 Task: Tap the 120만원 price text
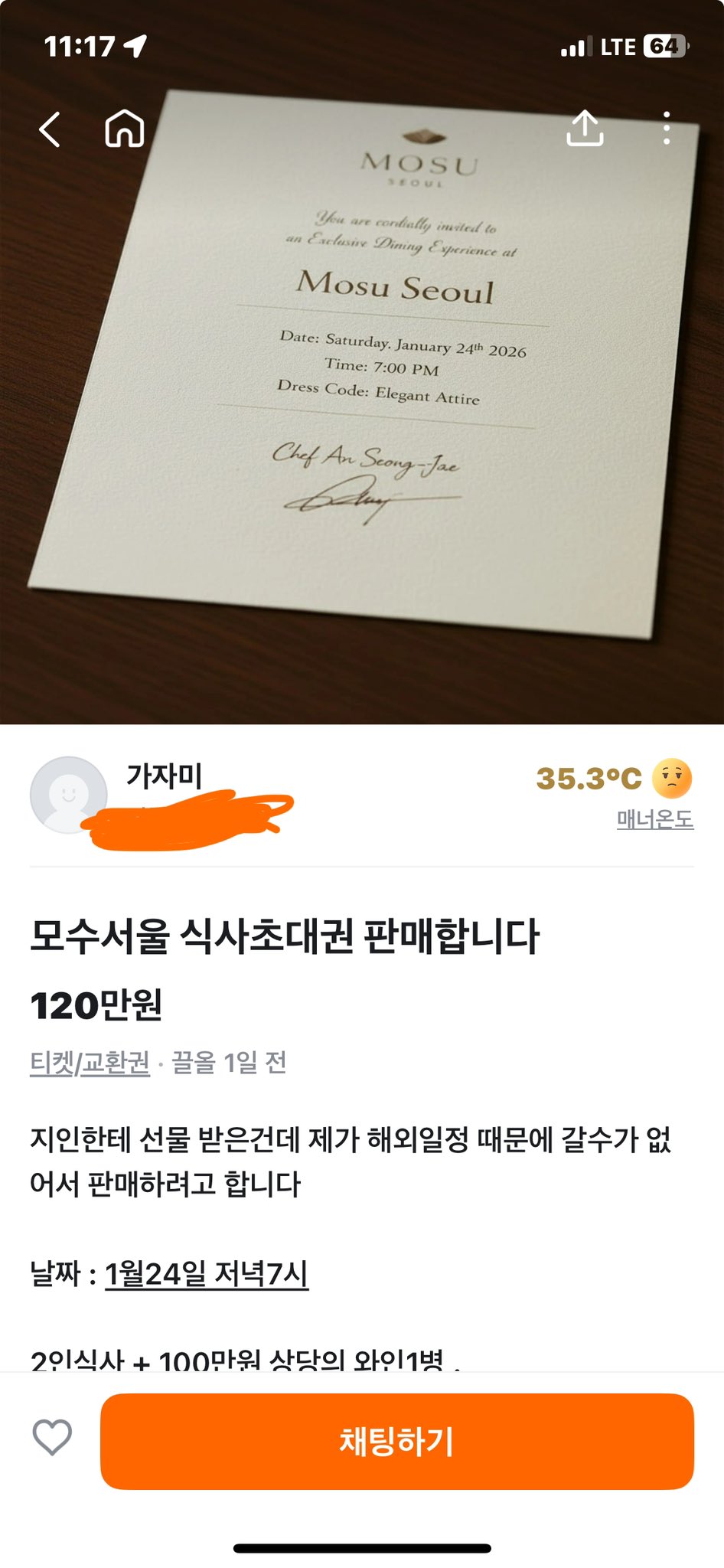tap(96, 1005)
